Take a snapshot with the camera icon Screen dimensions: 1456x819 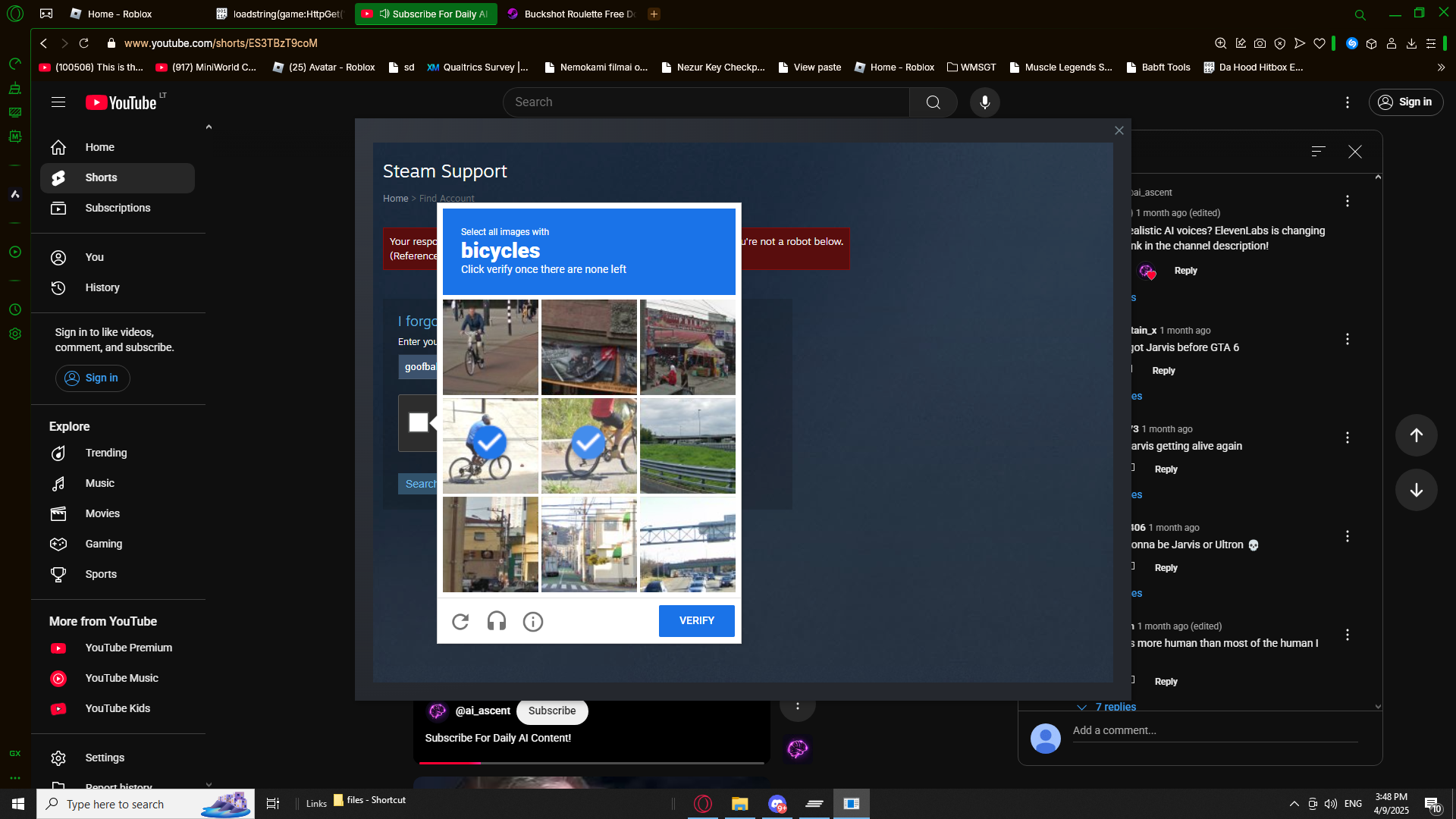pos(1260,43)
